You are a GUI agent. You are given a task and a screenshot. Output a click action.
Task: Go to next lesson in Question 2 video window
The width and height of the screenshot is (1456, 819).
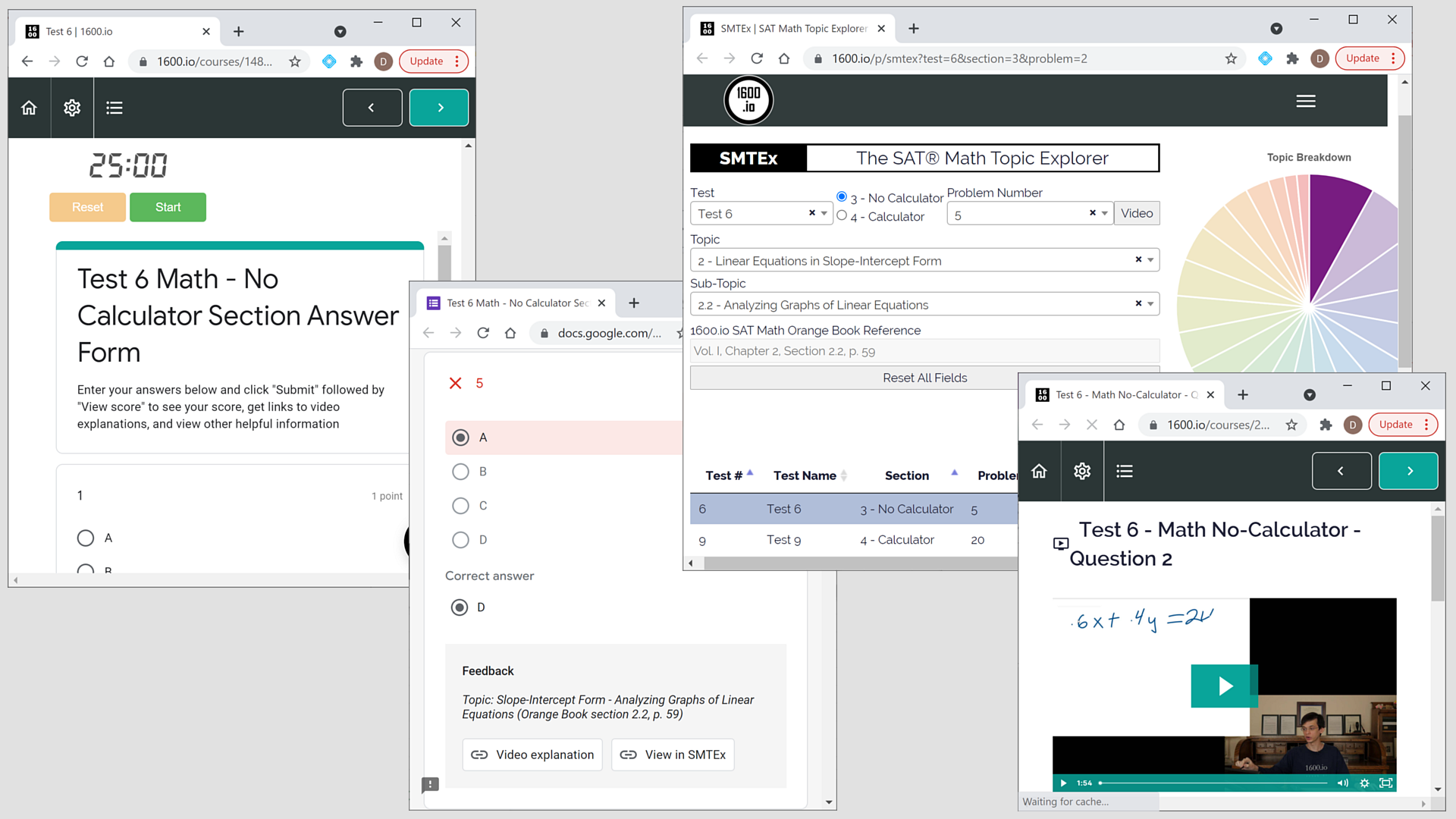pos(1408,471)
